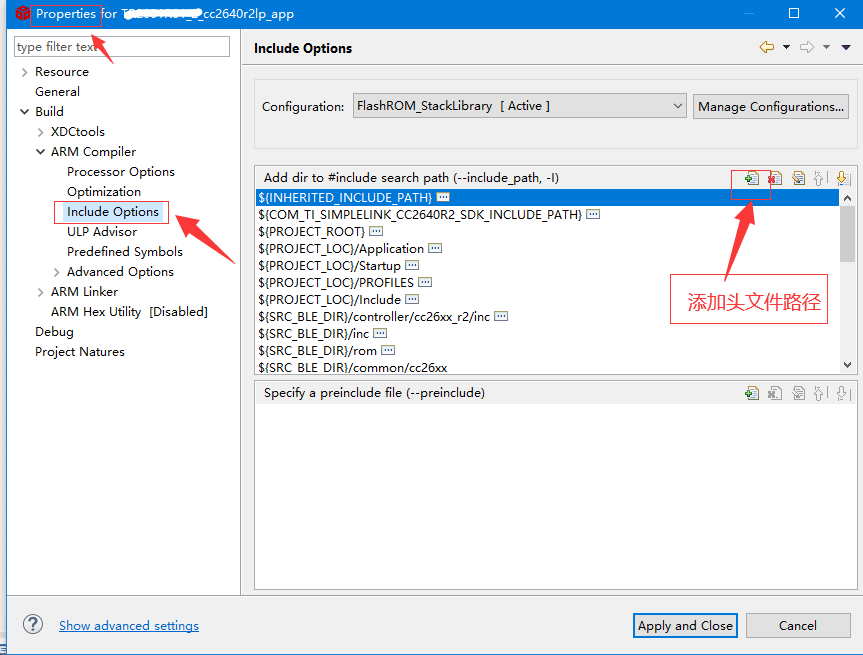Image resolution: width=863 pixels, height=655 pixels.
Task: Delete the selected include path entry
Action: [x=775, y=178]
